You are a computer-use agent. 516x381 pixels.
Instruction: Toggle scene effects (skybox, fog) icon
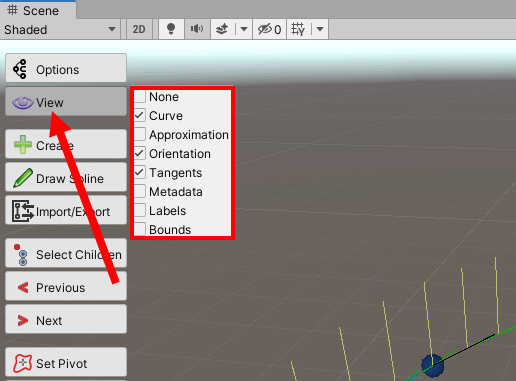pyautogui.click(x=222, y=29)
